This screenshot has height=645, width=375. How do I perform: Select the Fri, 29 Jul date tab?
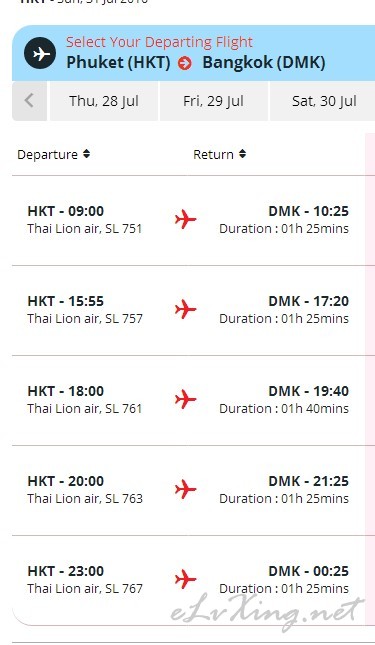click(x=213, y=101)
